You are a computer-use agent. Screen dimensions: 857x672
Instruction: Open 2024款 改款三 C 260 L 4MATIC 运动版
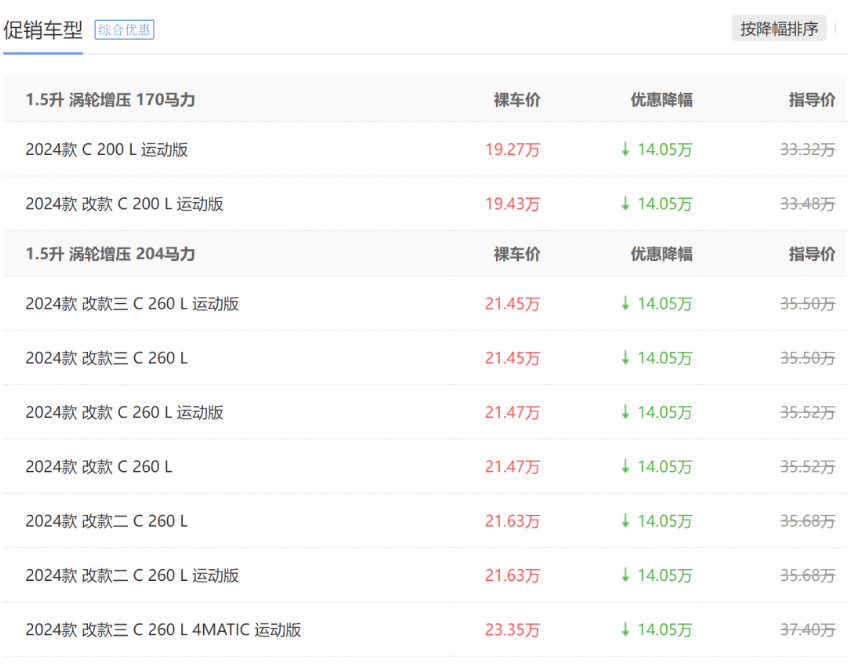(163, 630)
